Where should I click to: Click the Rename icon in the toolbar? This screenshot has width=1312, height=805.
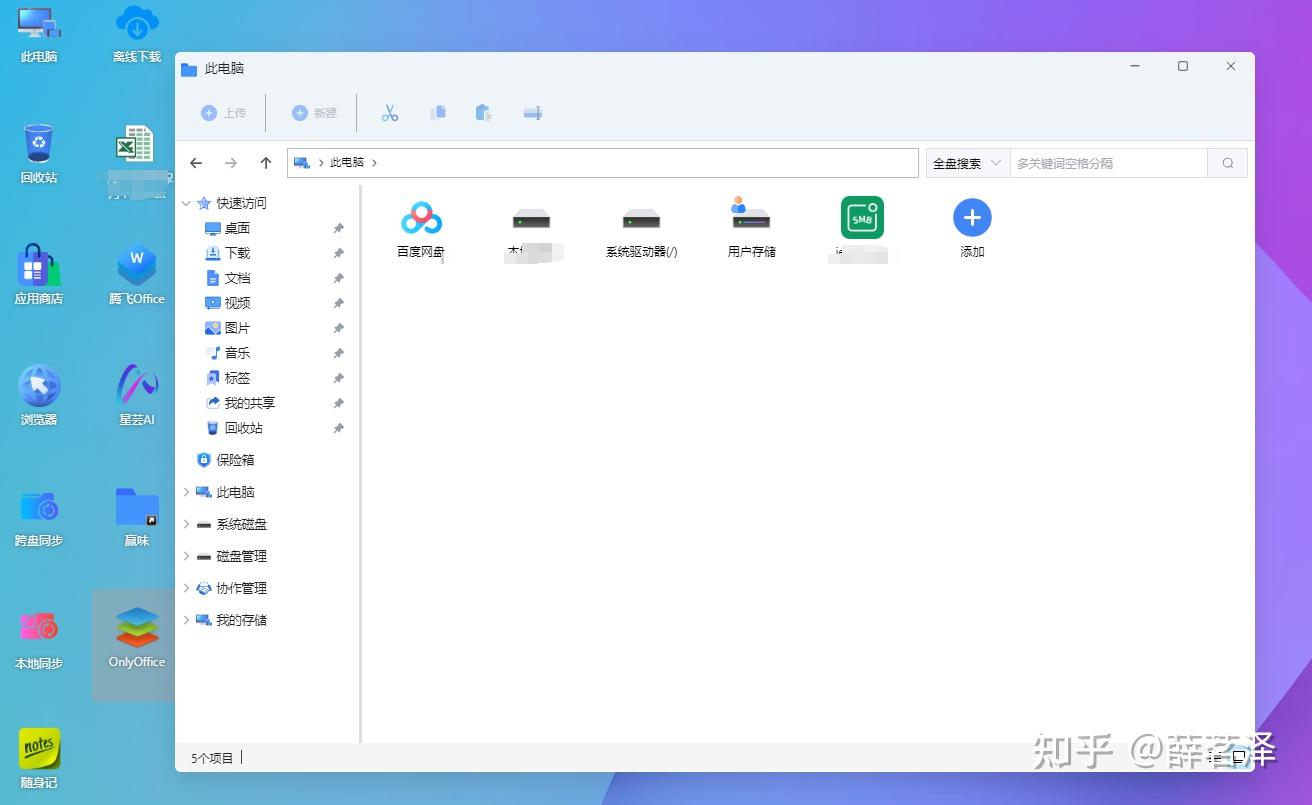click(x=532, y=112)
